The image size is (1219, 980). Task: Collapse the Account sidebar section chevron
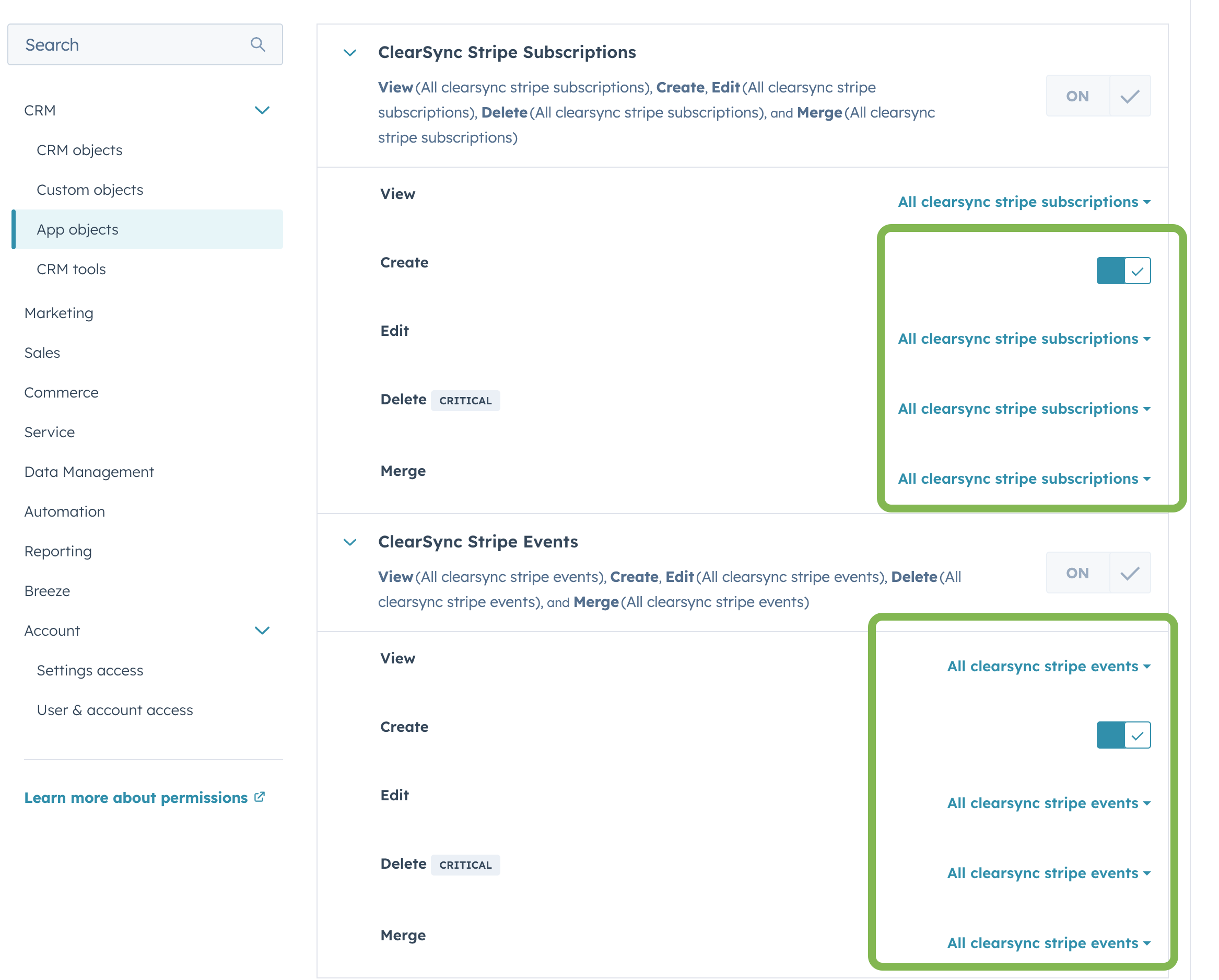[262, 631]
